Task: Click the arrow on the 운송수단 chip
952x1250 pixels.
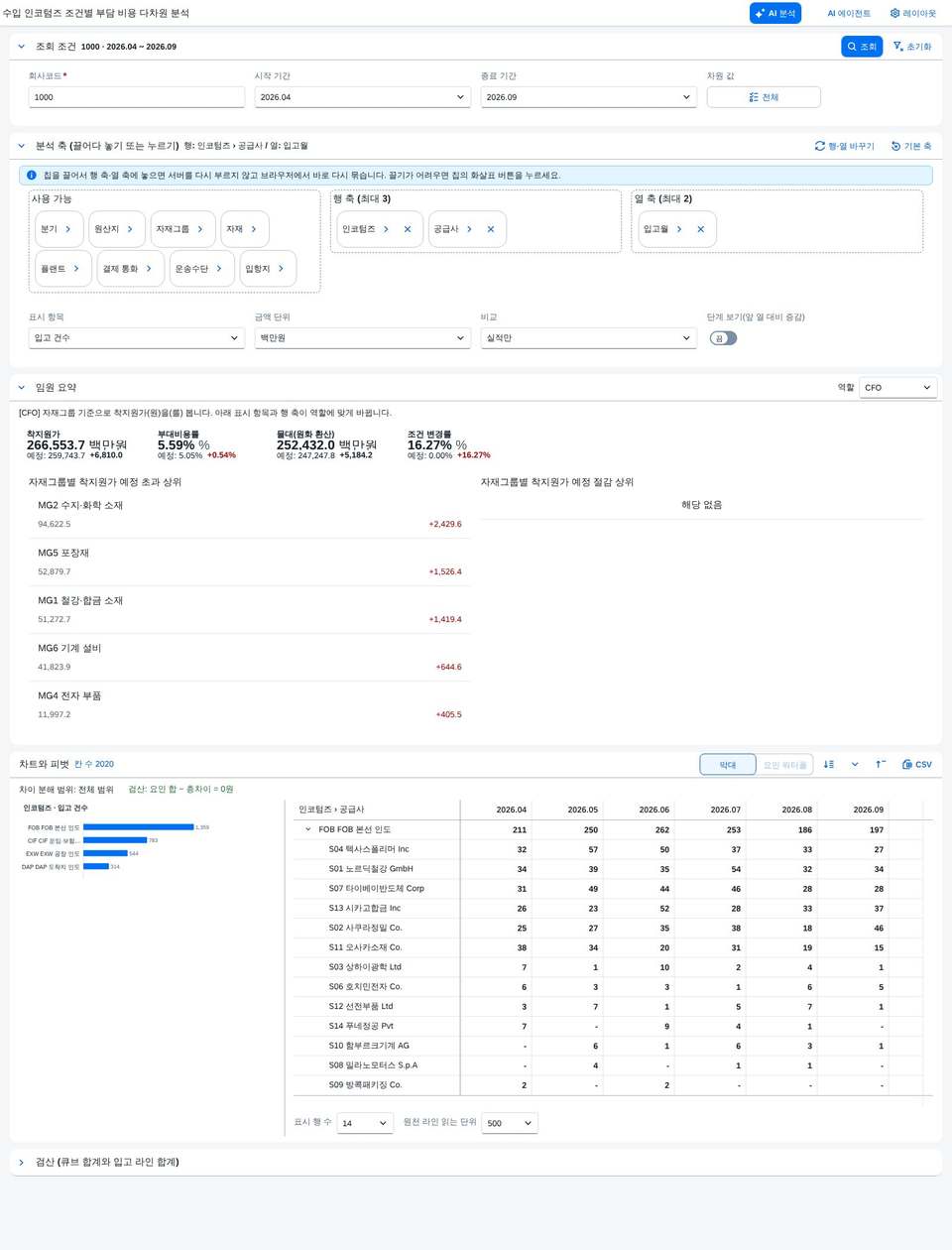Action: point(219,269)
